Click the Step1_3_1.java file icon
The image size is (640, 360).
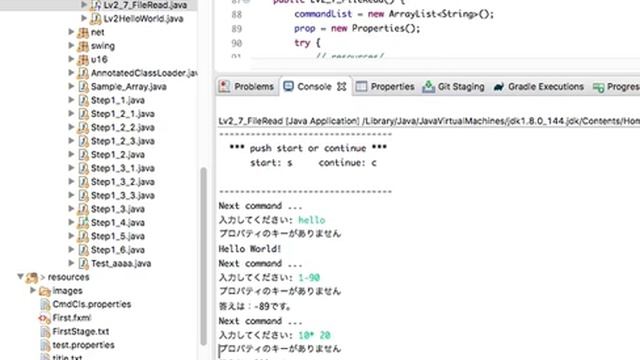point(83,168)
